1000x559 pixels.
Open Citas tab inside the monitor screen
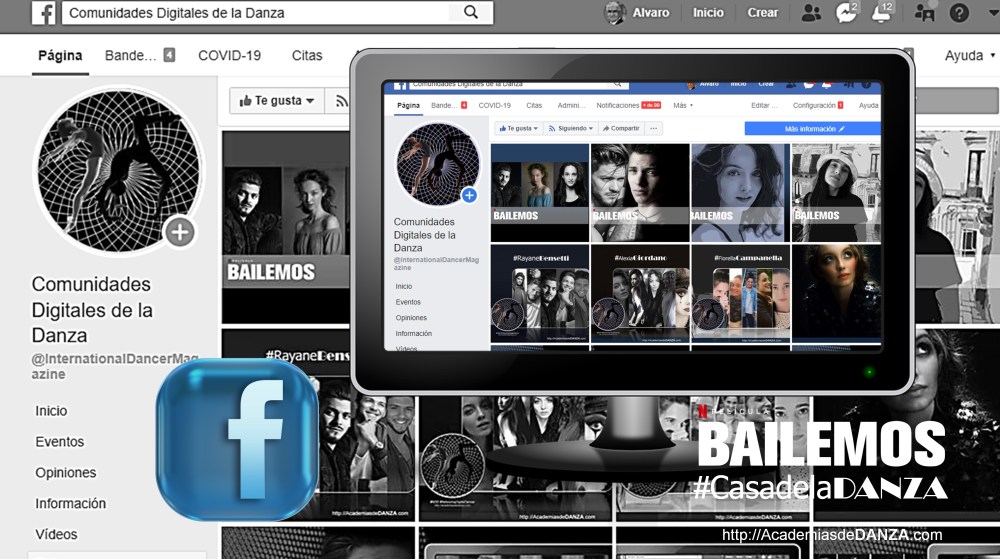pos(534,106)
